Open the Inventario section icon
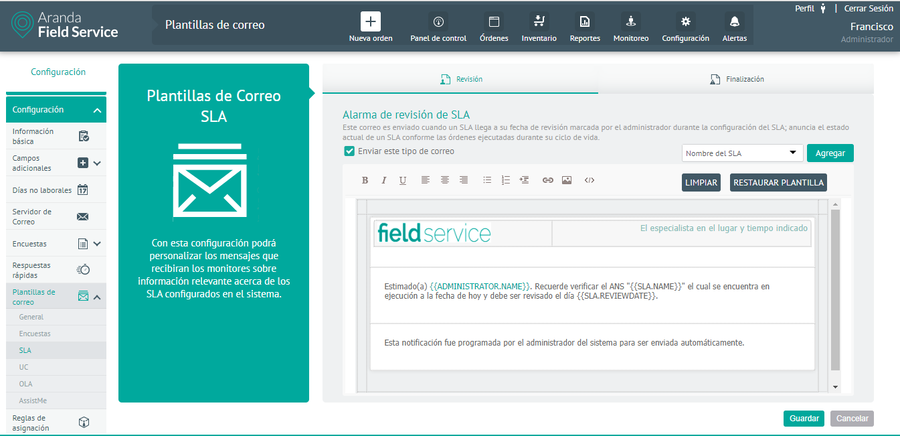The width and height of the screenshot is (900, 436). coord(539,22)
